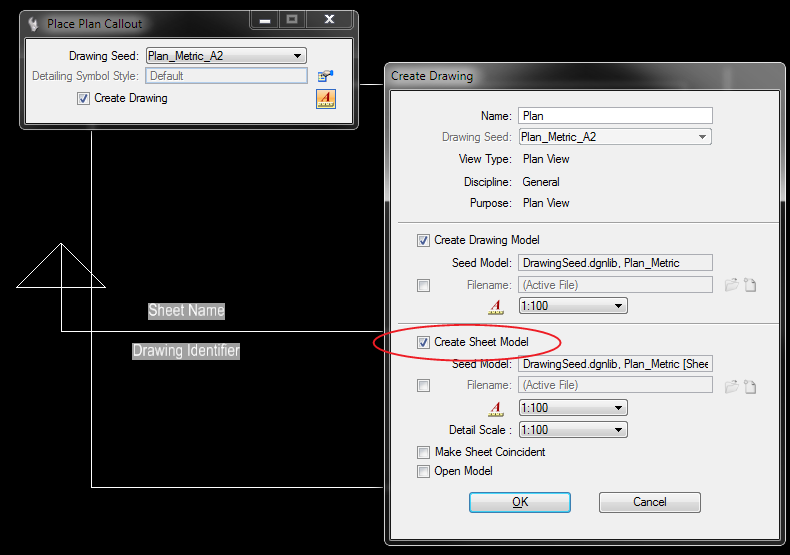Click the Create Drawing dialog title bar
Viewport: 790px width, 555px height.
click(x=584, y=76)
